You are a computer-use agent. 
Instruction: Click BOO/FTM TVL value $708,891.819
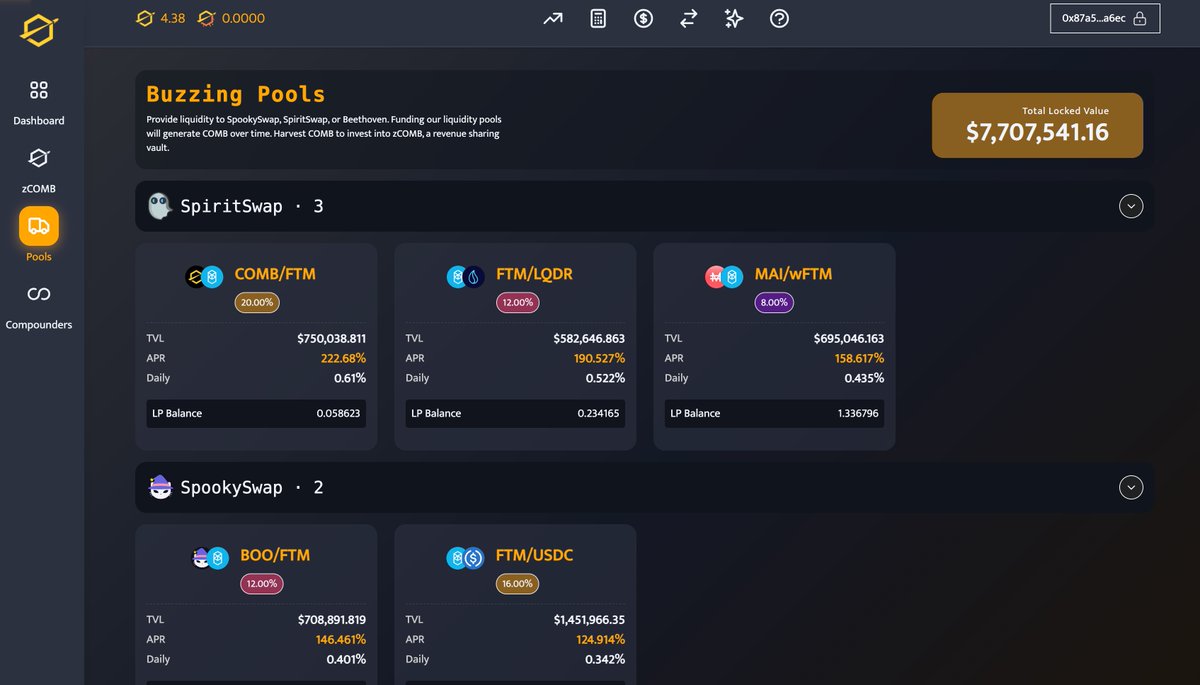click(332, 620)
